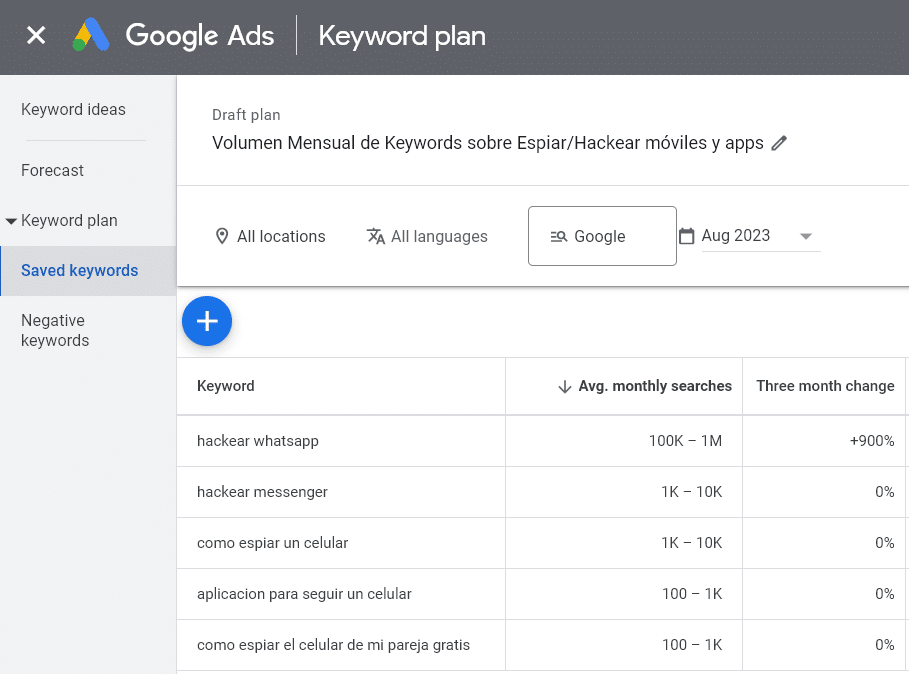This screenshot has height=674, width=909.
Task: Click the location pin icon
Action: point(221,236)
